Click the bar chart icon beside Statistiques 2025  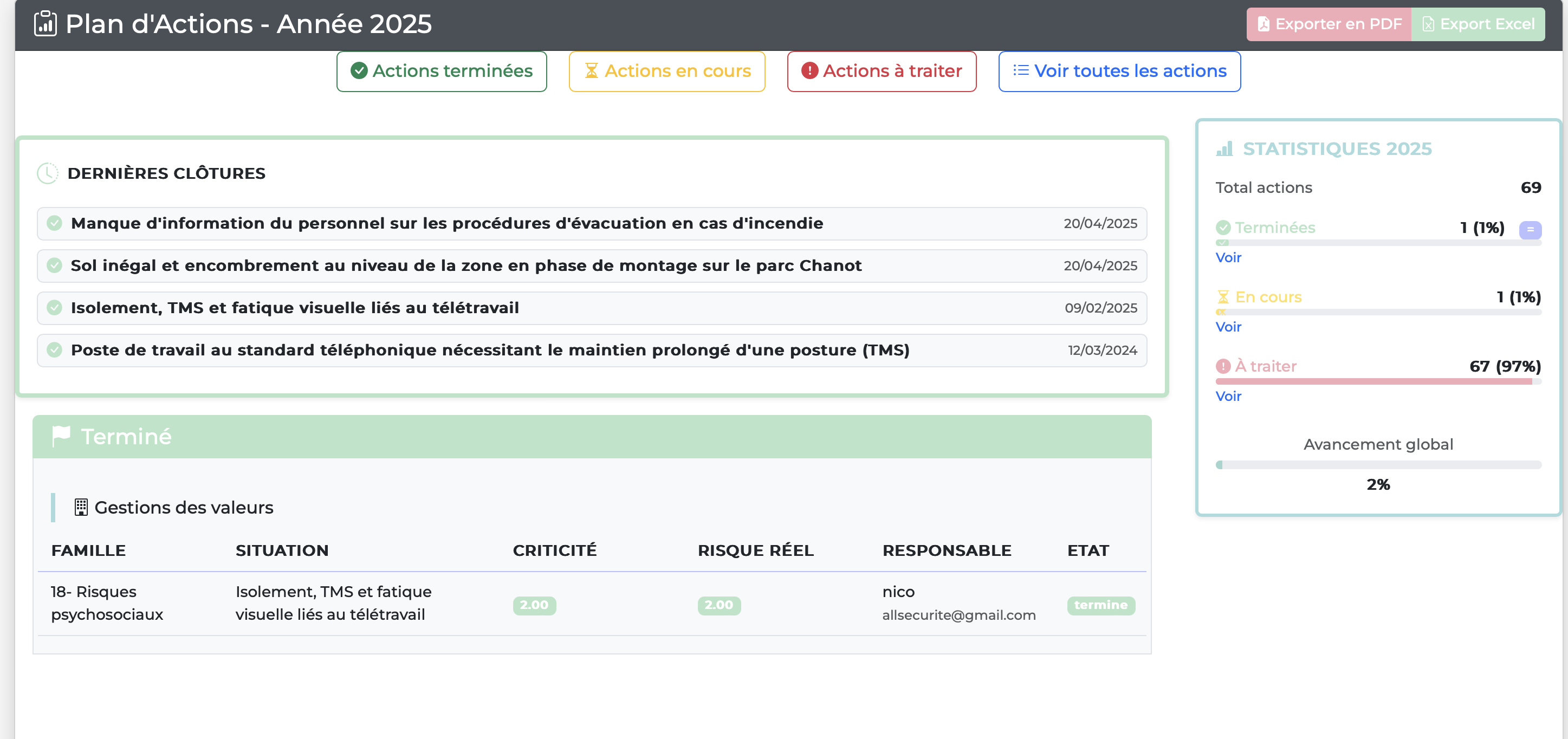[1224, 148]
